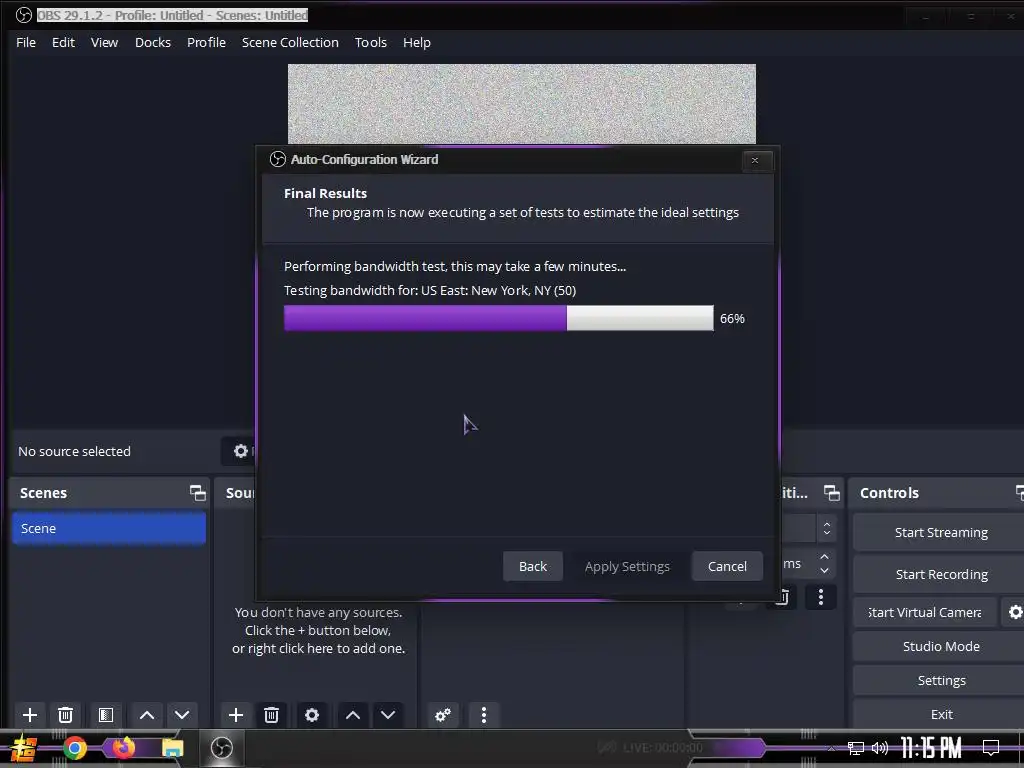Click Start Virtual Camera button

925,612
